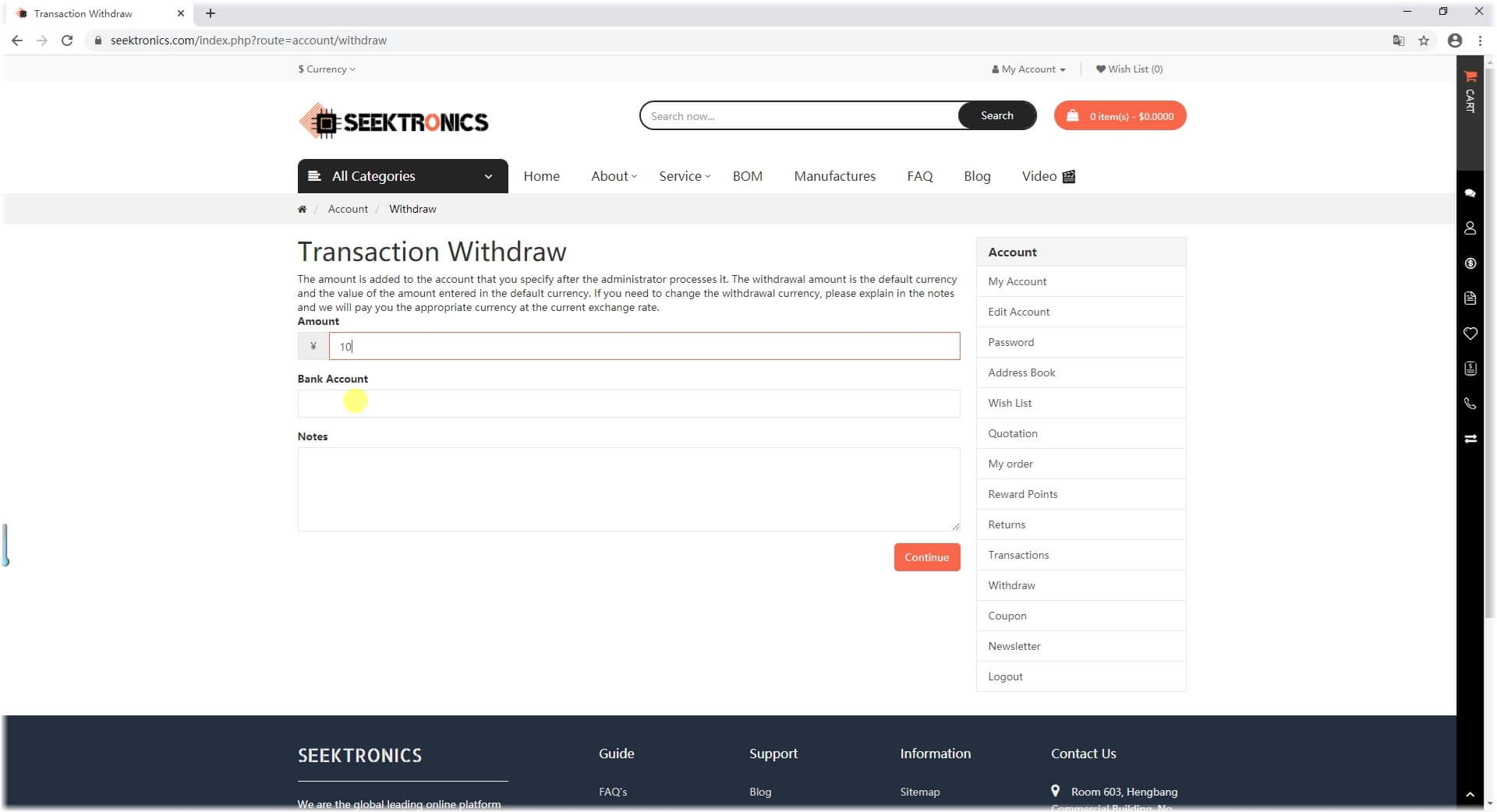
Task: Click the dollar coin sidebar icon
Action: pos(1470,263)
